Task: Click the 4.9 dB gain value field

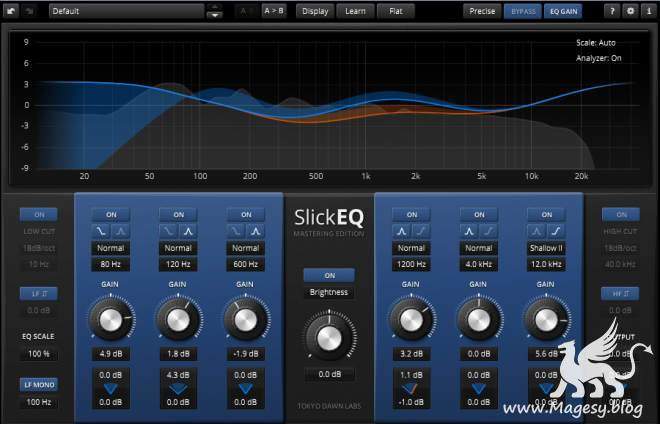Action: [x=111, y=354]
